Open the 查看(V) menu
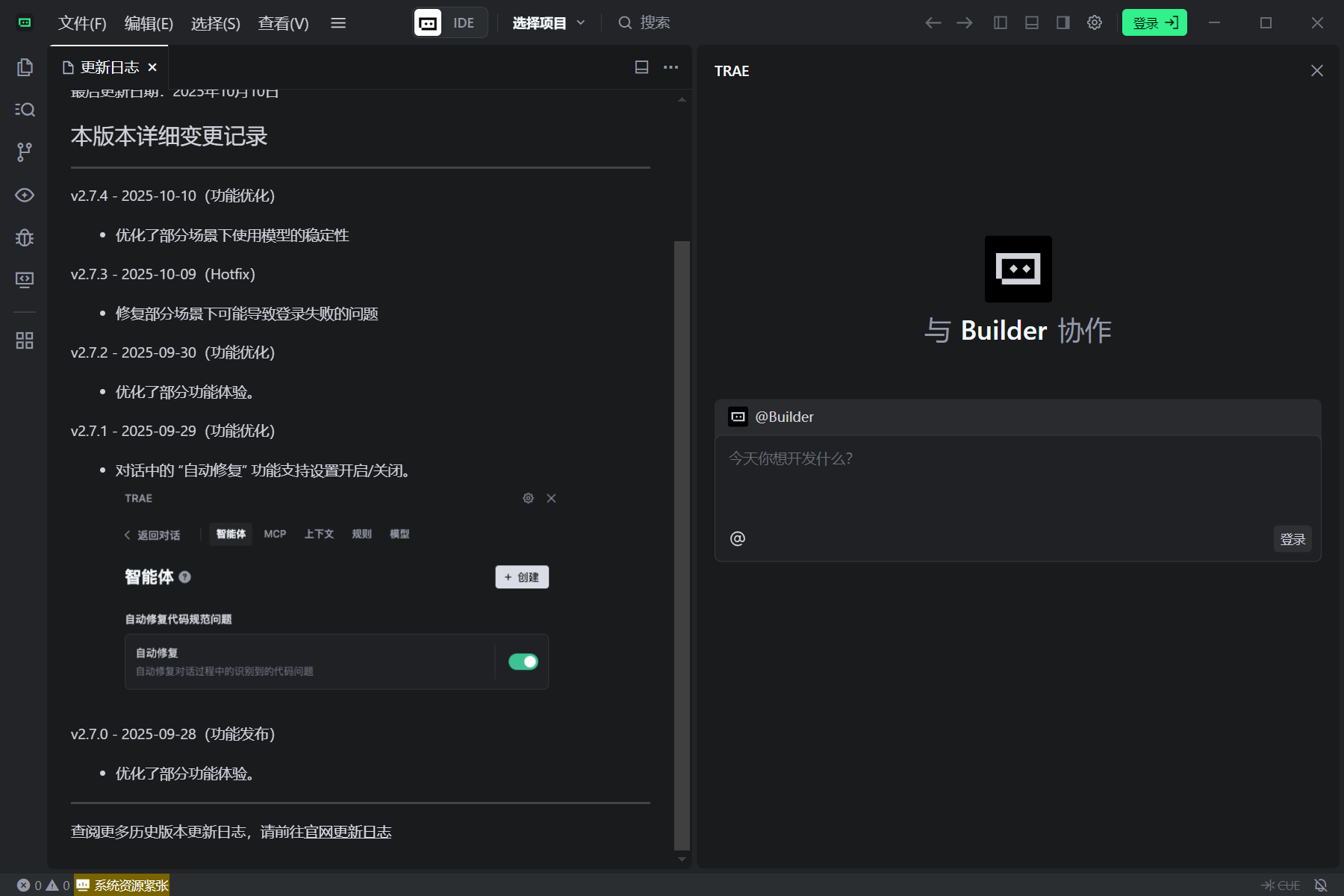Viewport: 1344px width, 896px height. [283, 23]
